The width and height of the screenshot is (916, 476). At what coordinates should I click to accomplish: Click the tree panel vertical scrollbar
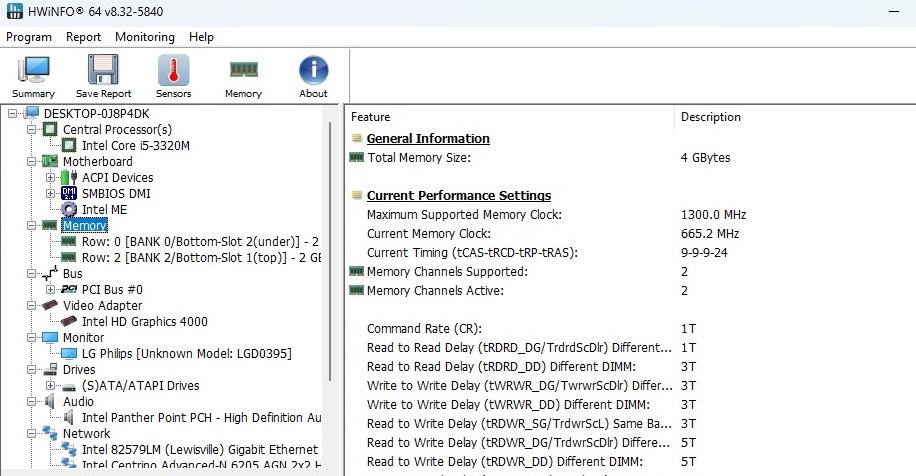click(x=331, y=250)
